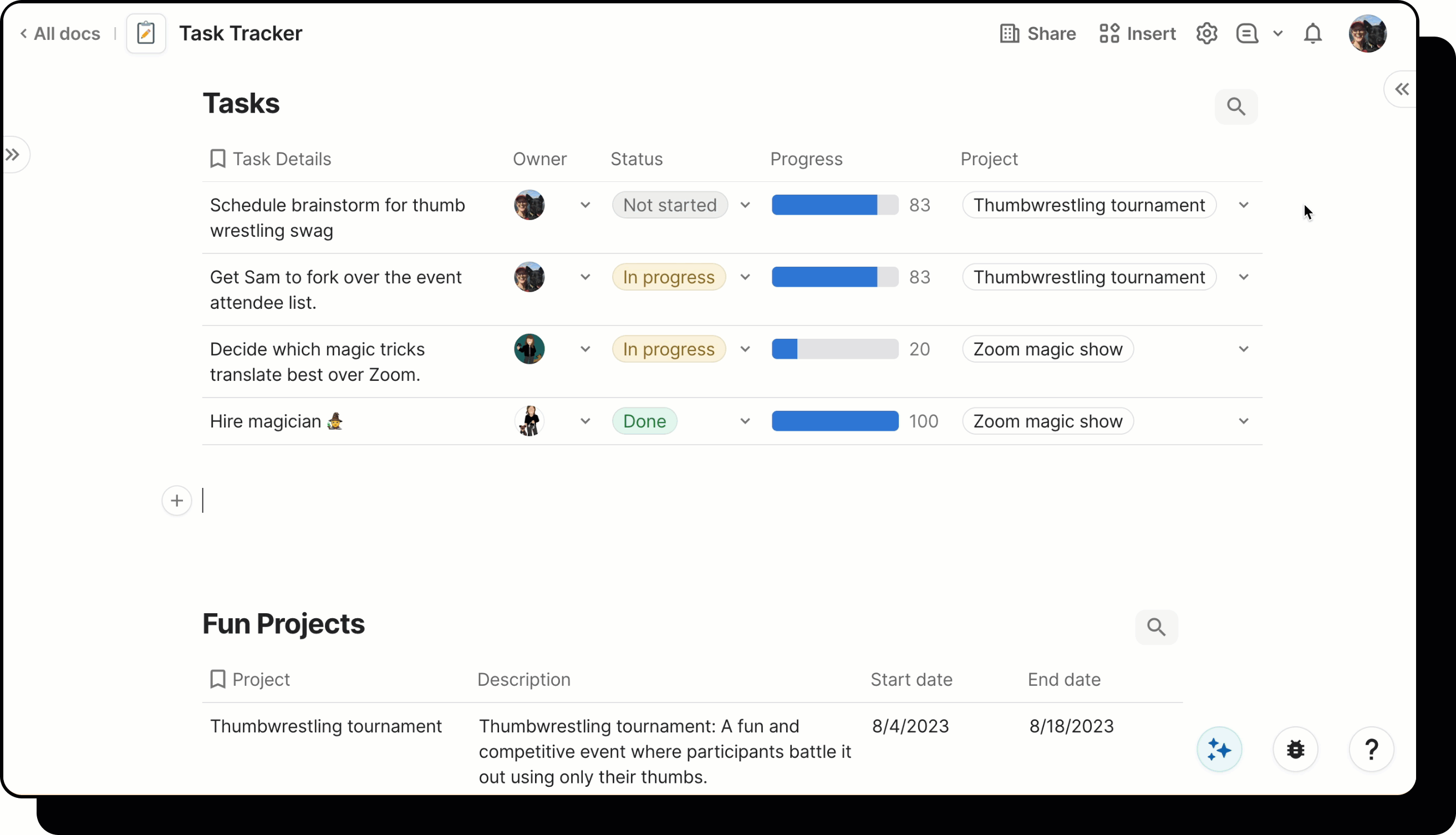Screen dimensions: 1456x835
Task: Adjust progress bar showing 20
Action: tap(835, 349)
